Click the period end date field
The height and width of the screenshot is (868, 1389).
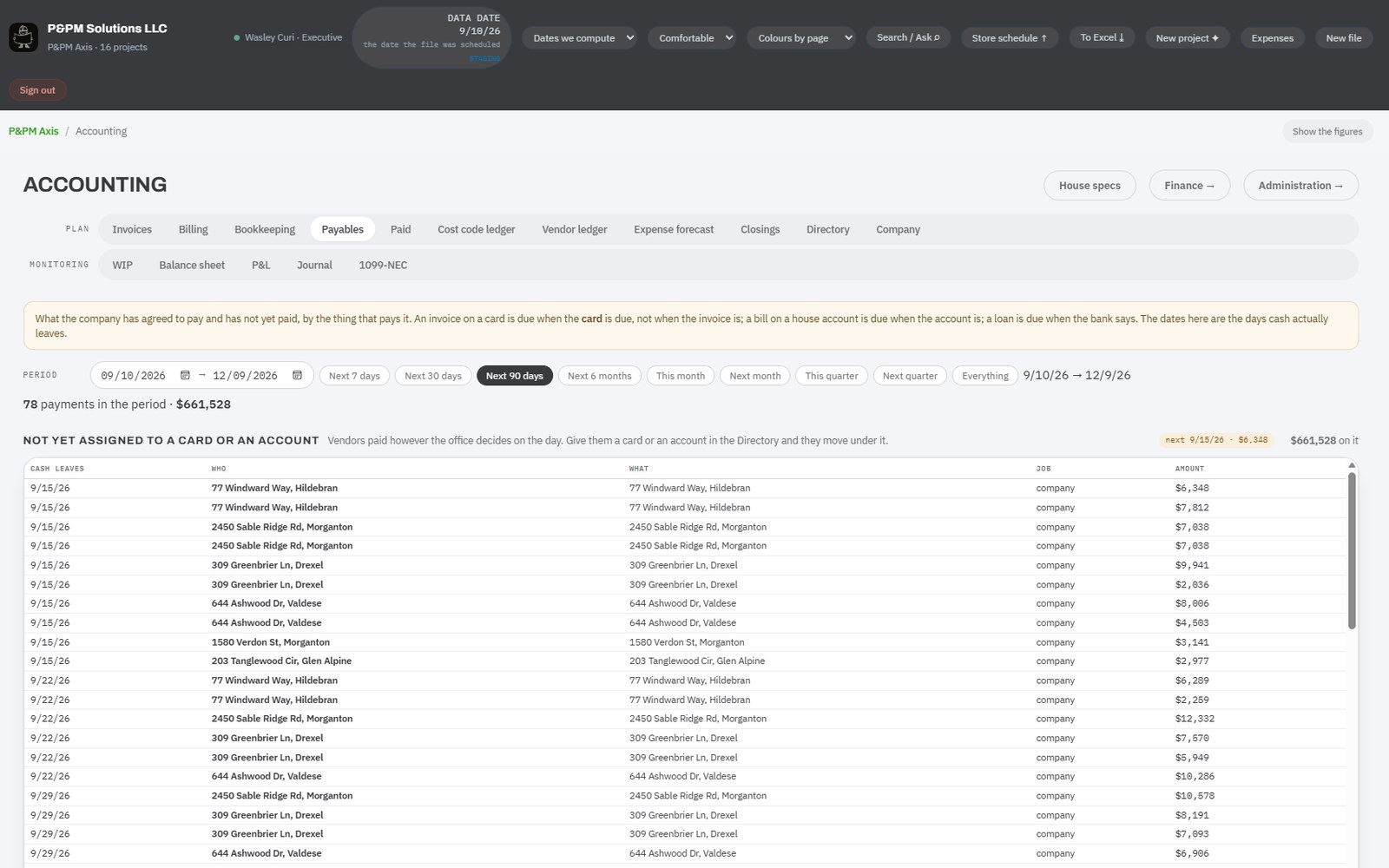257,376
